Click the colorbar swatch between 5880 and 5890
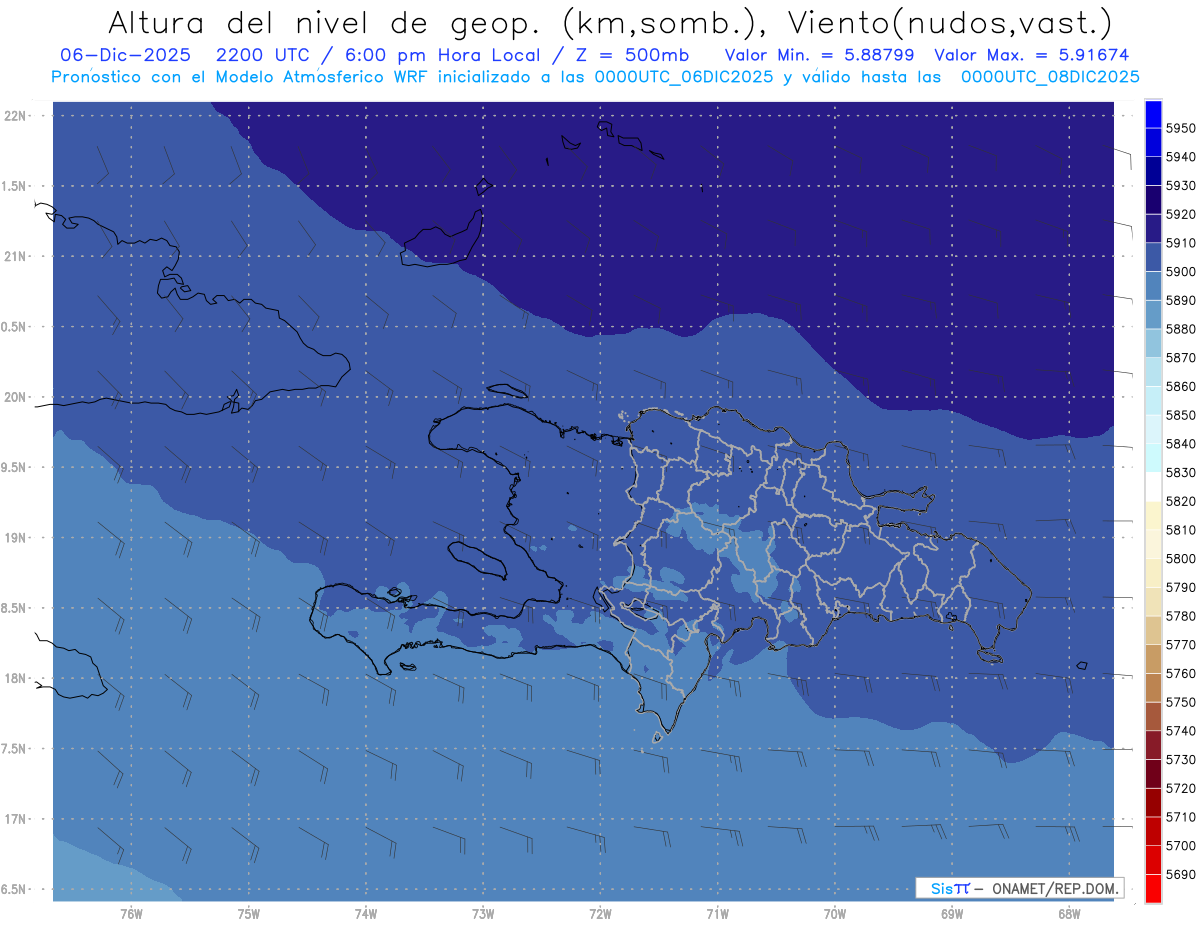The image size is (1200, 927). pos(1153,315)
